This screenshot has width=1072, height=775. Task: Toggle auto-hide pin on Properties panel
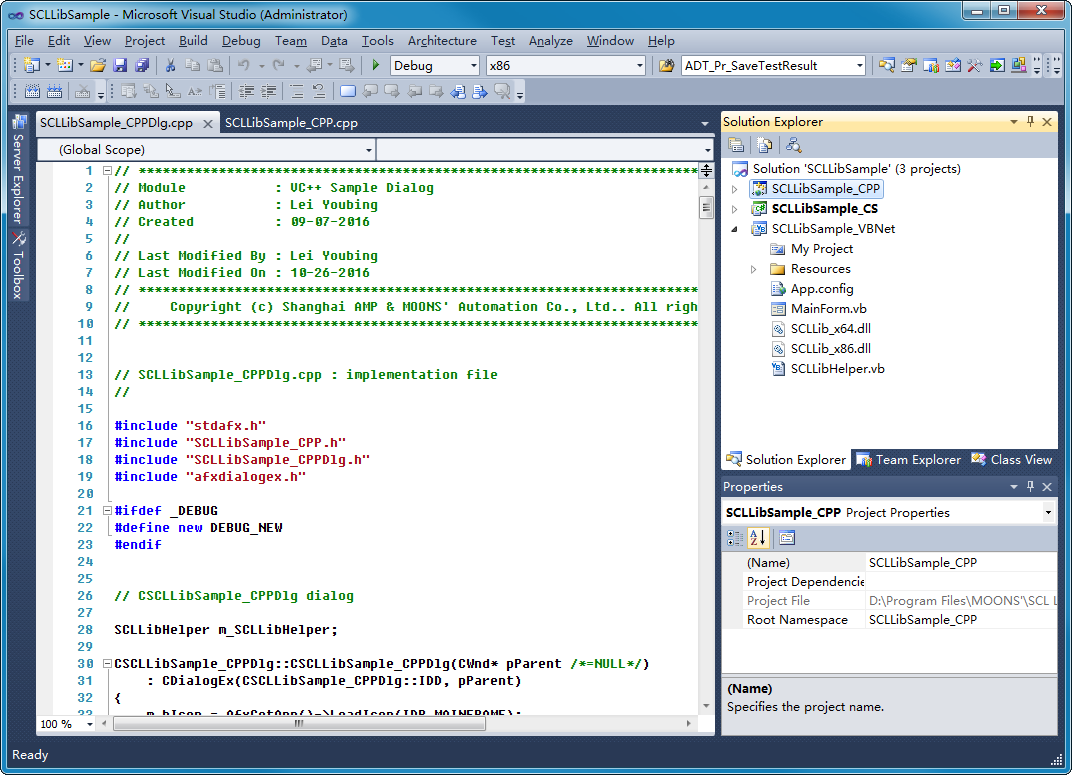[x=1030, y=487]
